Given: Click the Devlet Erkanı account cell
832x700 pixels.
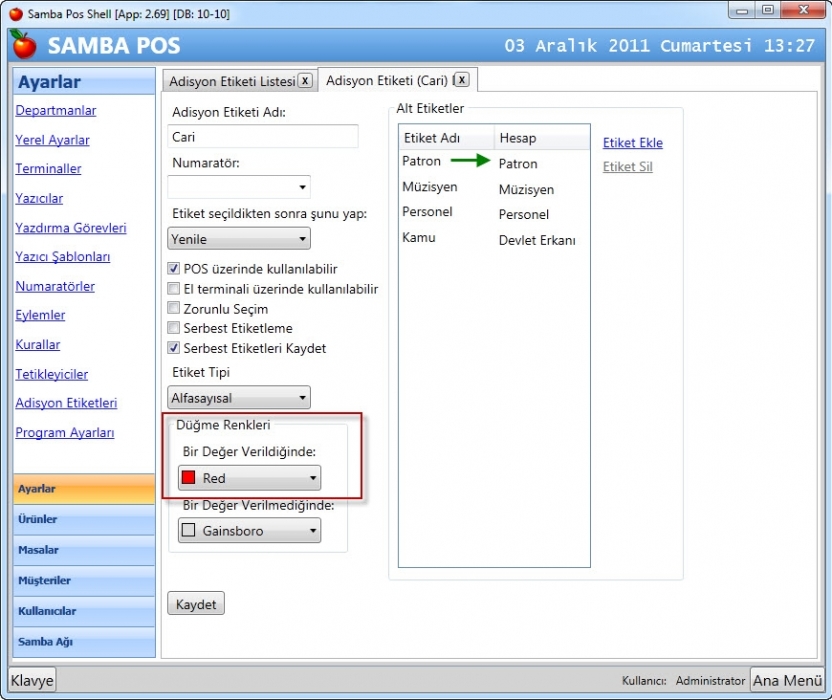Looking at the screenshot, I should click(x=537, y=240).
